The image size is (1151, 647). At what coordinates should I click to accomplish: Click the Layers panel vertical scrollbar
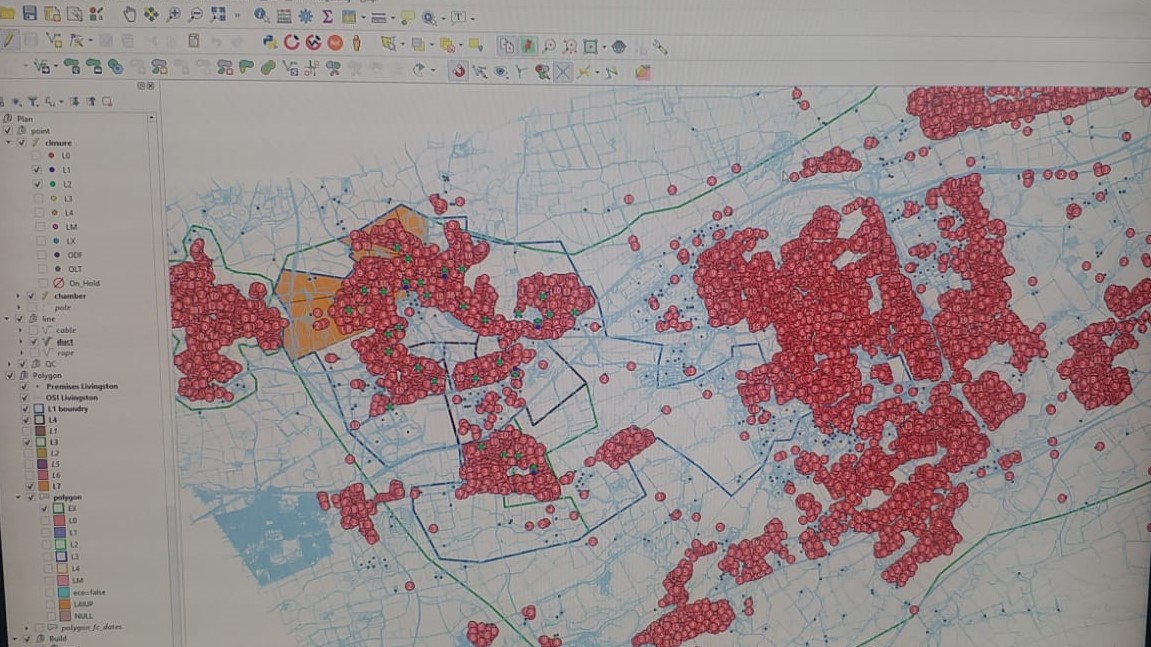coord(152,300)
